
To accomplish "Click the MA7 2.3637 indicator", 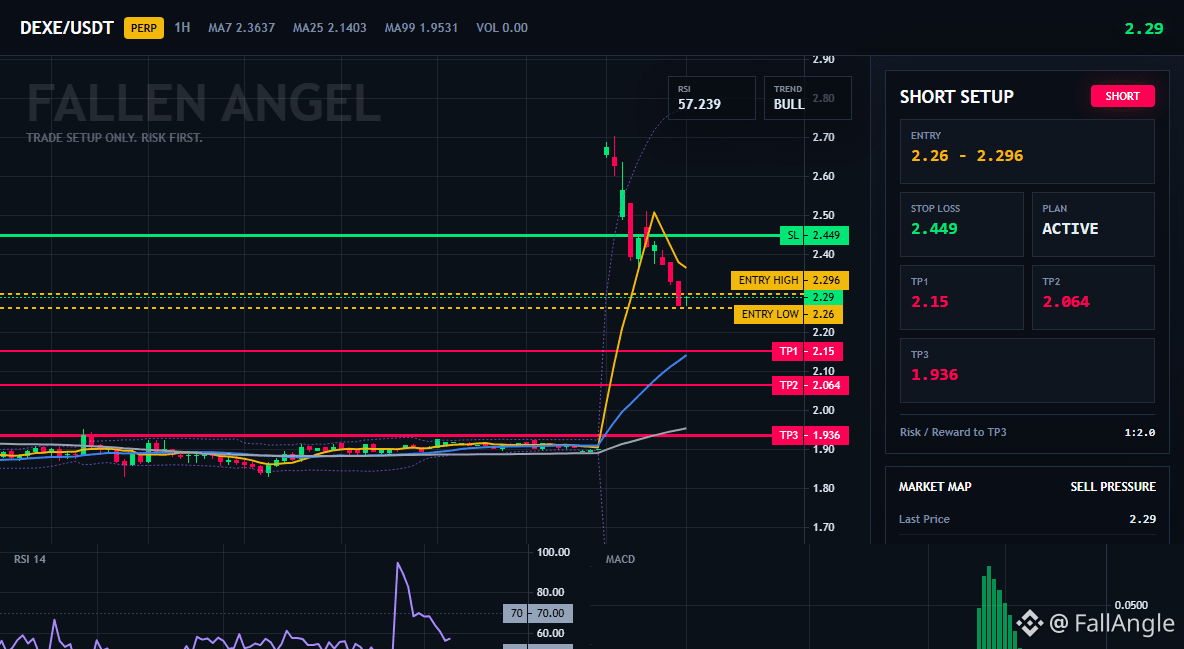I will (242, 27).
